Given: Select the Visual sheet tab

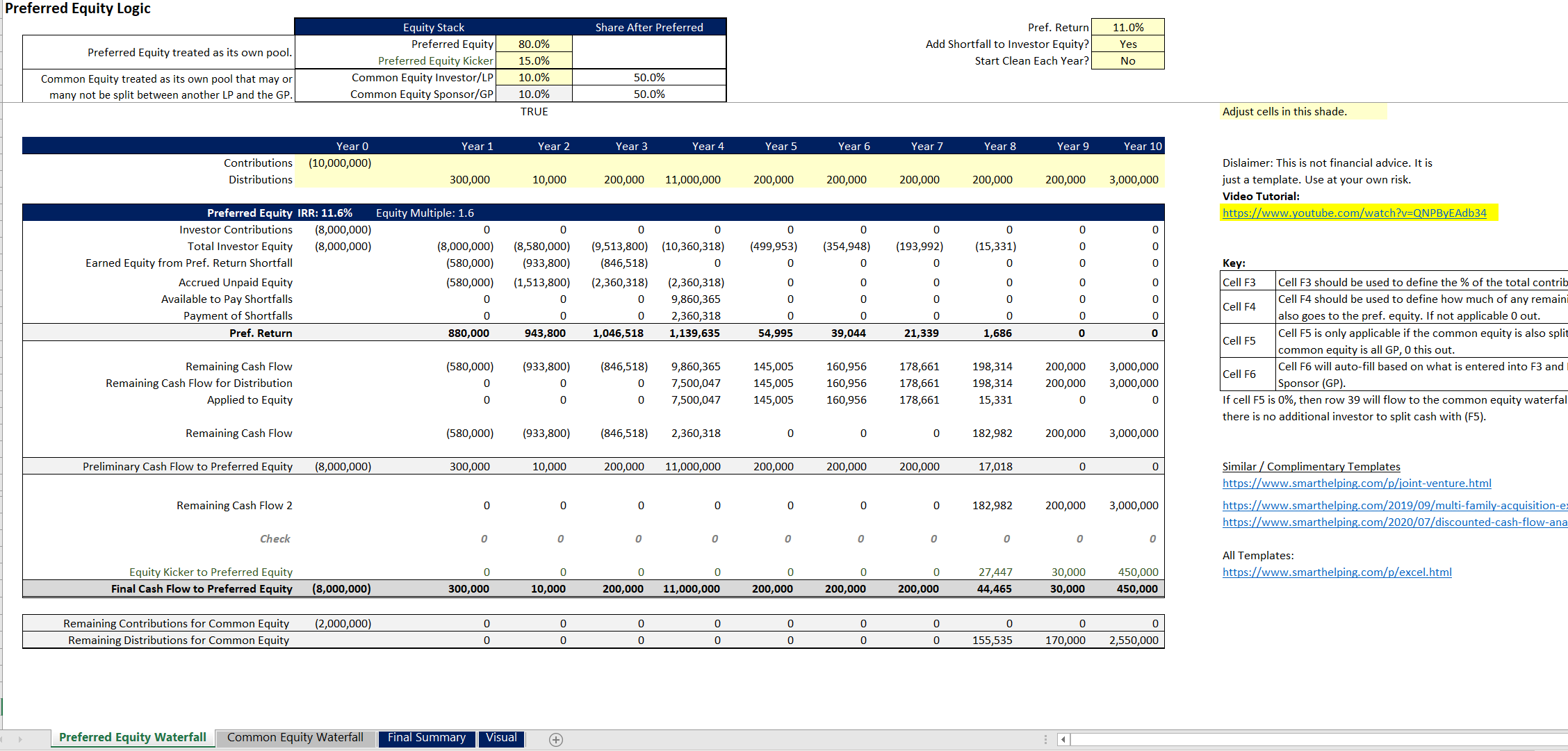Looking at the screenshot, I should [x=501, y=738].
